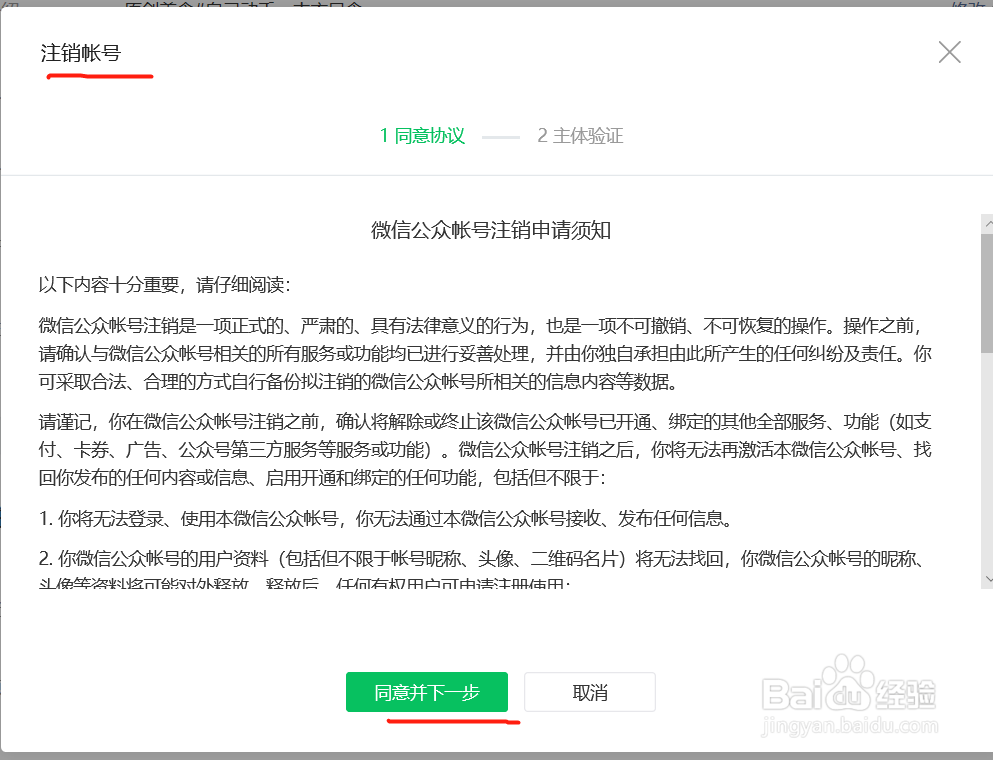Screen dimensions: 993x760
Task: Click the divider line between step indicators
Action: pyautogui.click(x=500, y=135)
